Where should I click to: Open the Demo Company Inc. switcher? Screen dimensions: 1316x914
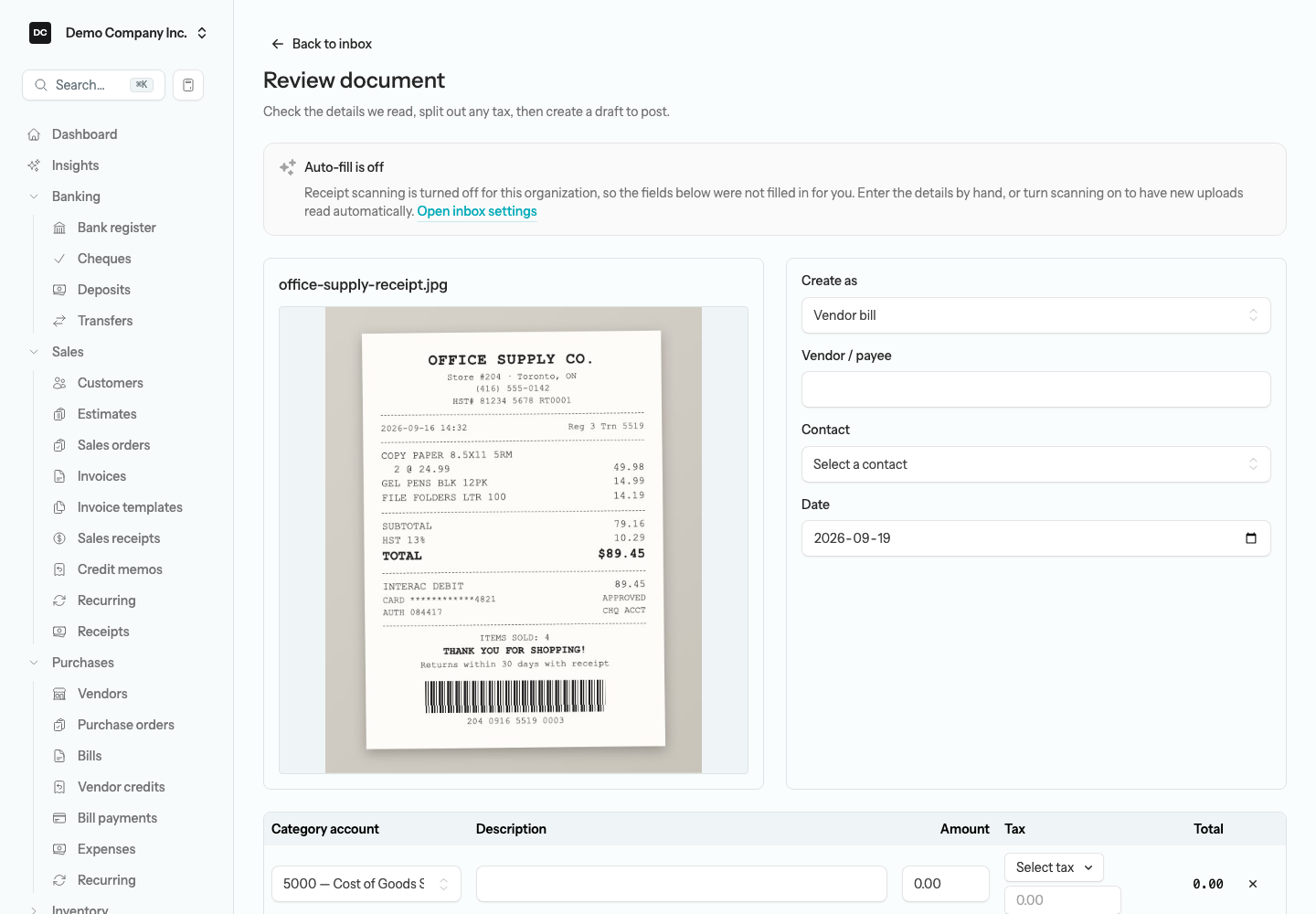(x=118, y=33)
